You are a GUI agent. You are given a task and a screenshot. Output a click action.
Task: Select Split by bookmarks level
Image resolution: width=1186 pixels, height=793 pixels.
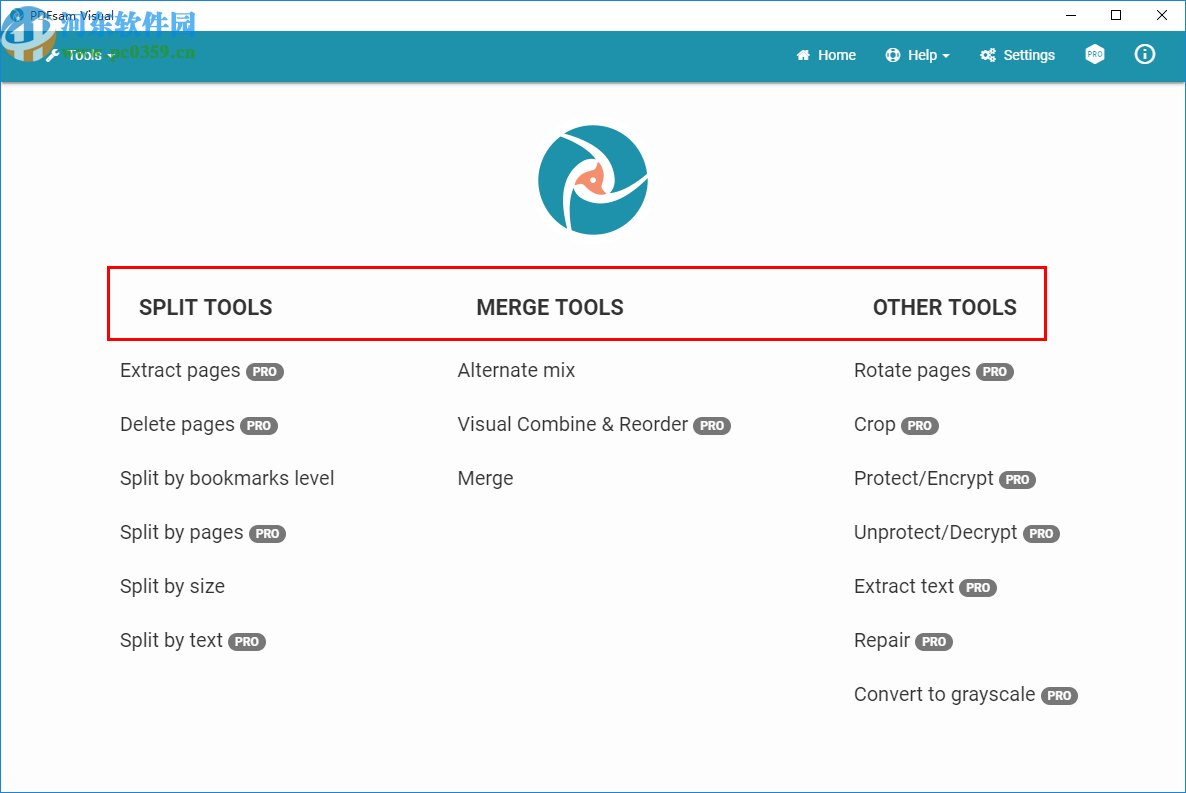pos(227,478)
